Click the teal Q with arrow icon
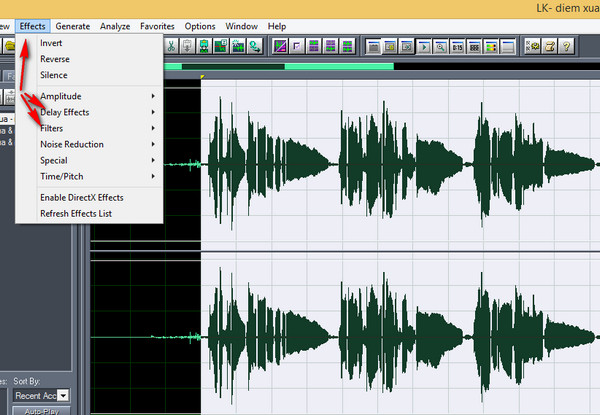The image size is (600, 415). tap(254, 46)
